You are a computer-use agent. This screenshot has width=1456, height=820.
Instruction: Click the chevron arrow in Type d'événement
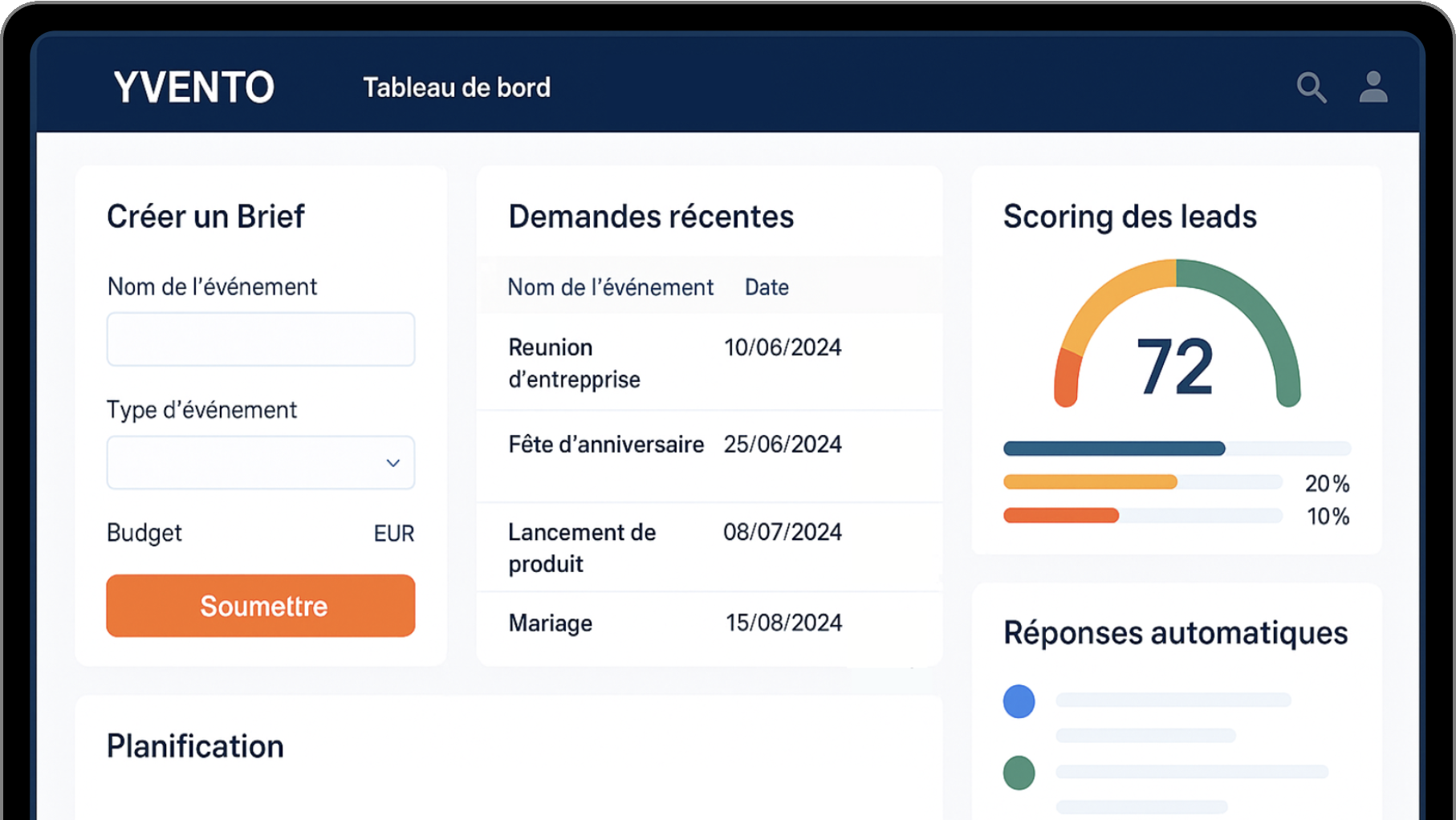click(392, 463)
